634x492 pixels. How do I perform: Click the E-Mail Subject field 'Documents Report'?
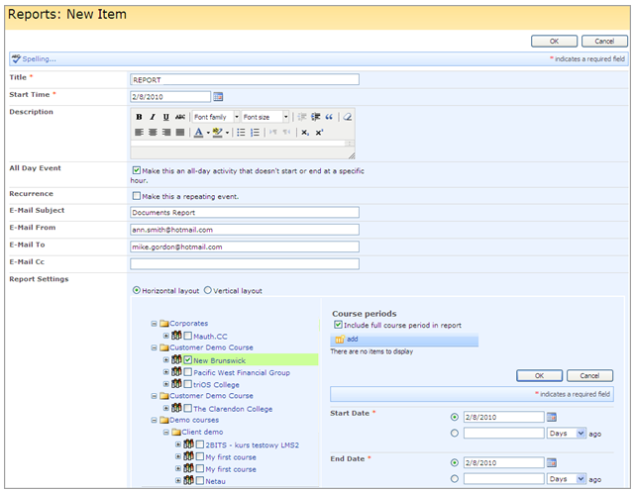click(245, 212)
